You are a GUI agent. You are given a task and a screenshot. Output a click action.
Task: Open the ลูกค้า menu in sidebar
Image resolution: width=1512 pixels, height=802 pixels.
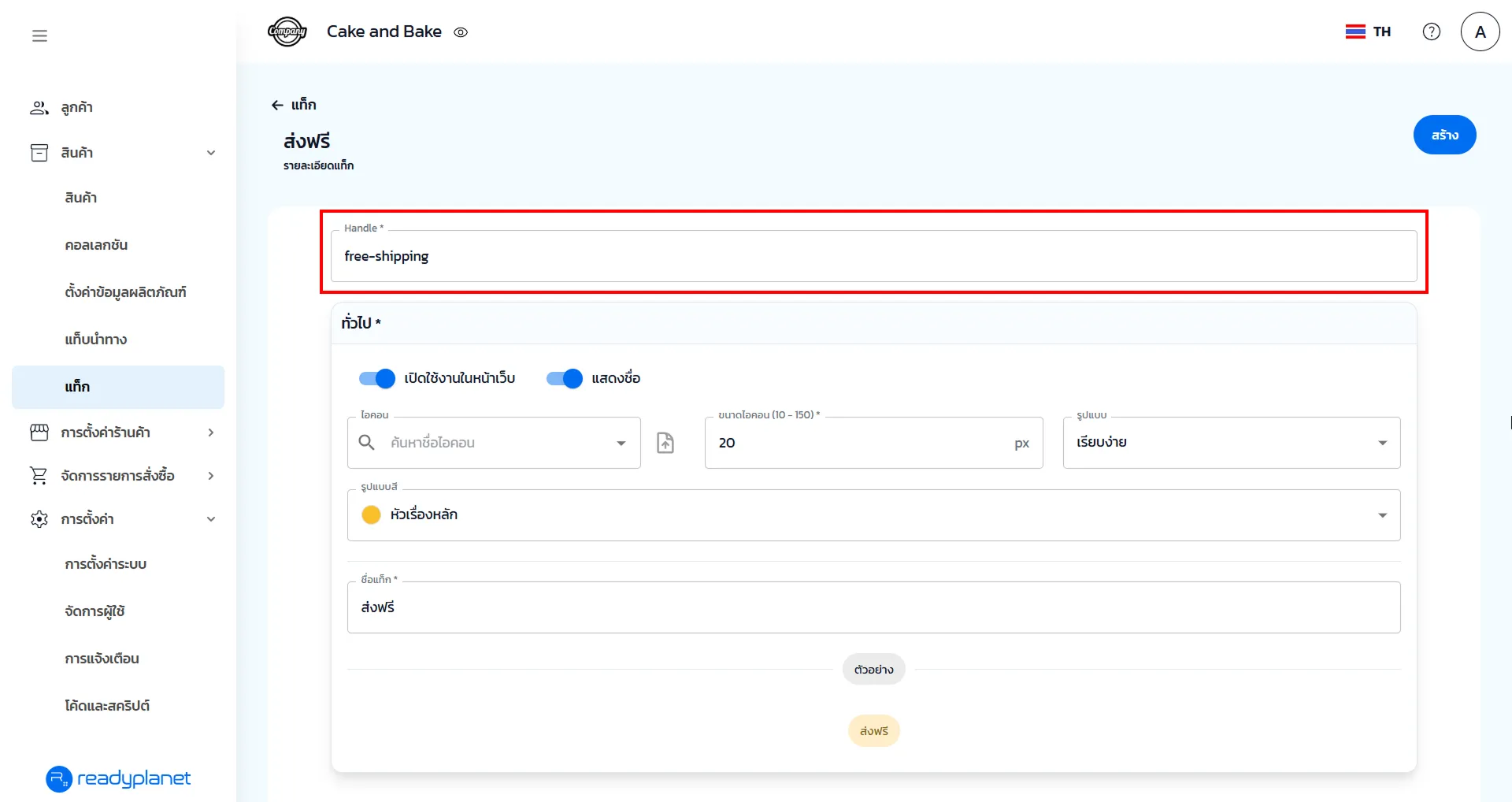point(76,108)
